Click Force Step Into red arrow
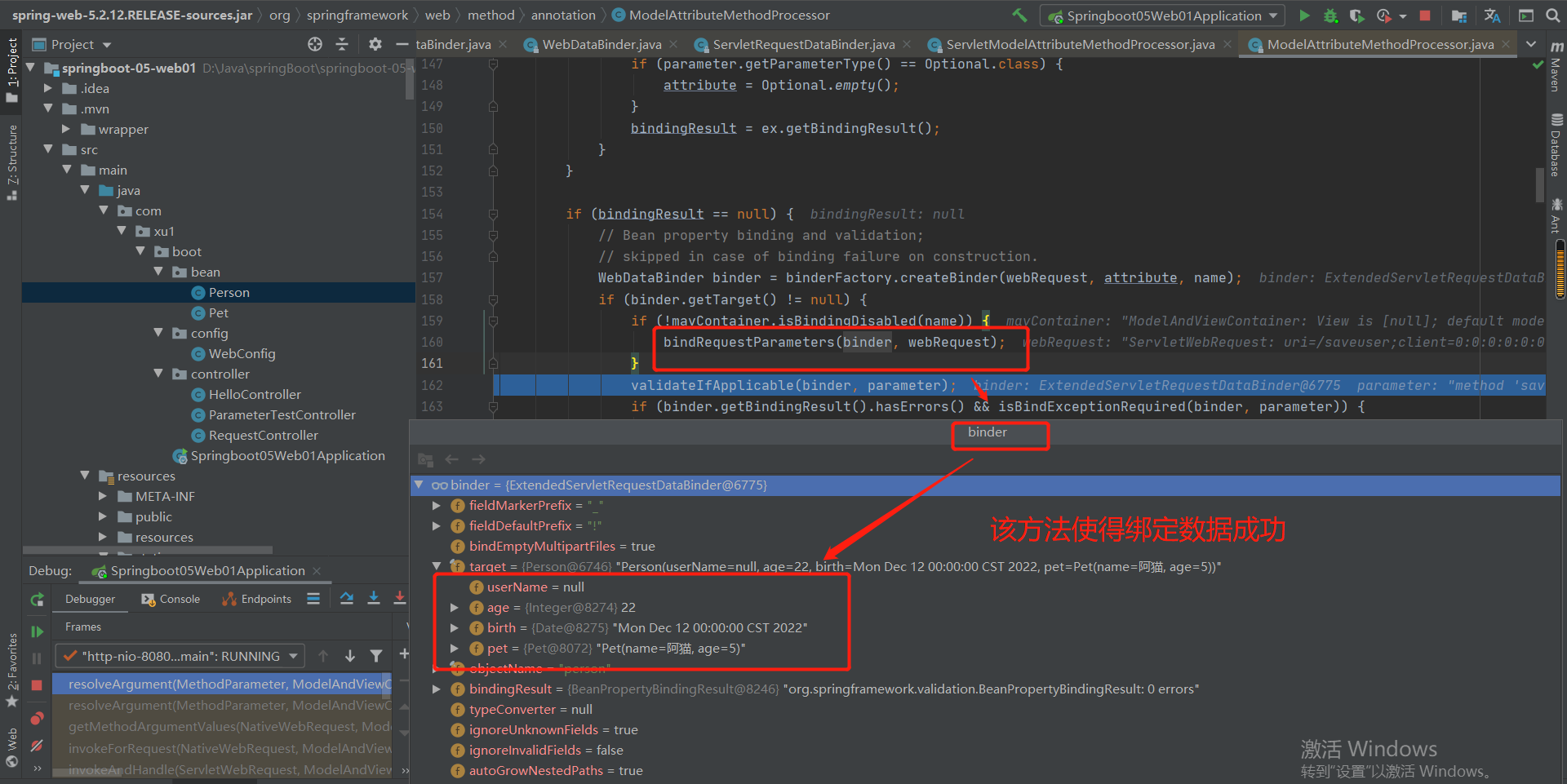Screen dimensions: 1567x784 (x=400, y=598)
